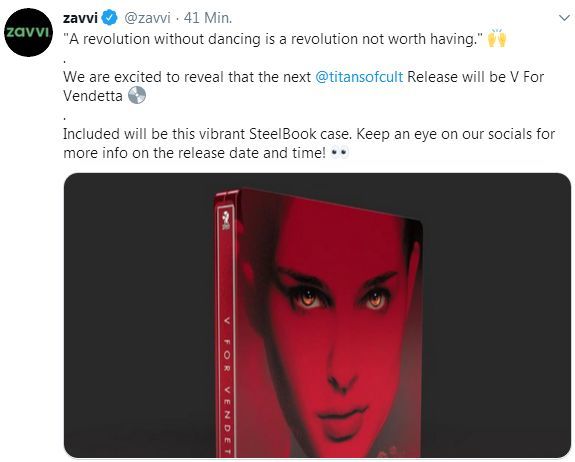Click the V FOR VENDETTA spine text

pos(227,387)
